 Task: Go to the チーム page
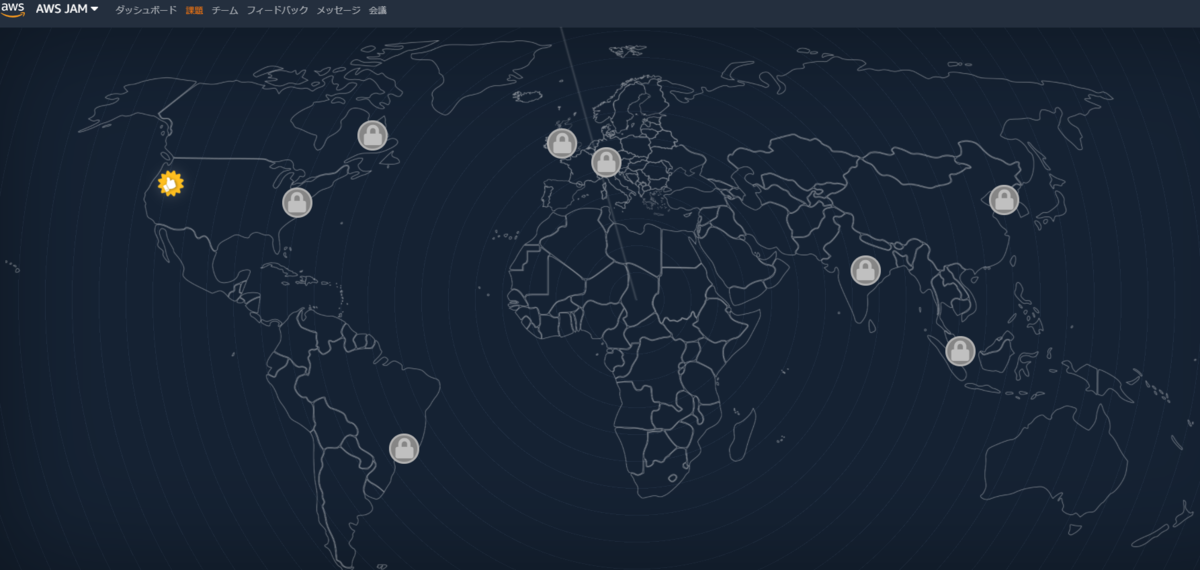[225, 10]
